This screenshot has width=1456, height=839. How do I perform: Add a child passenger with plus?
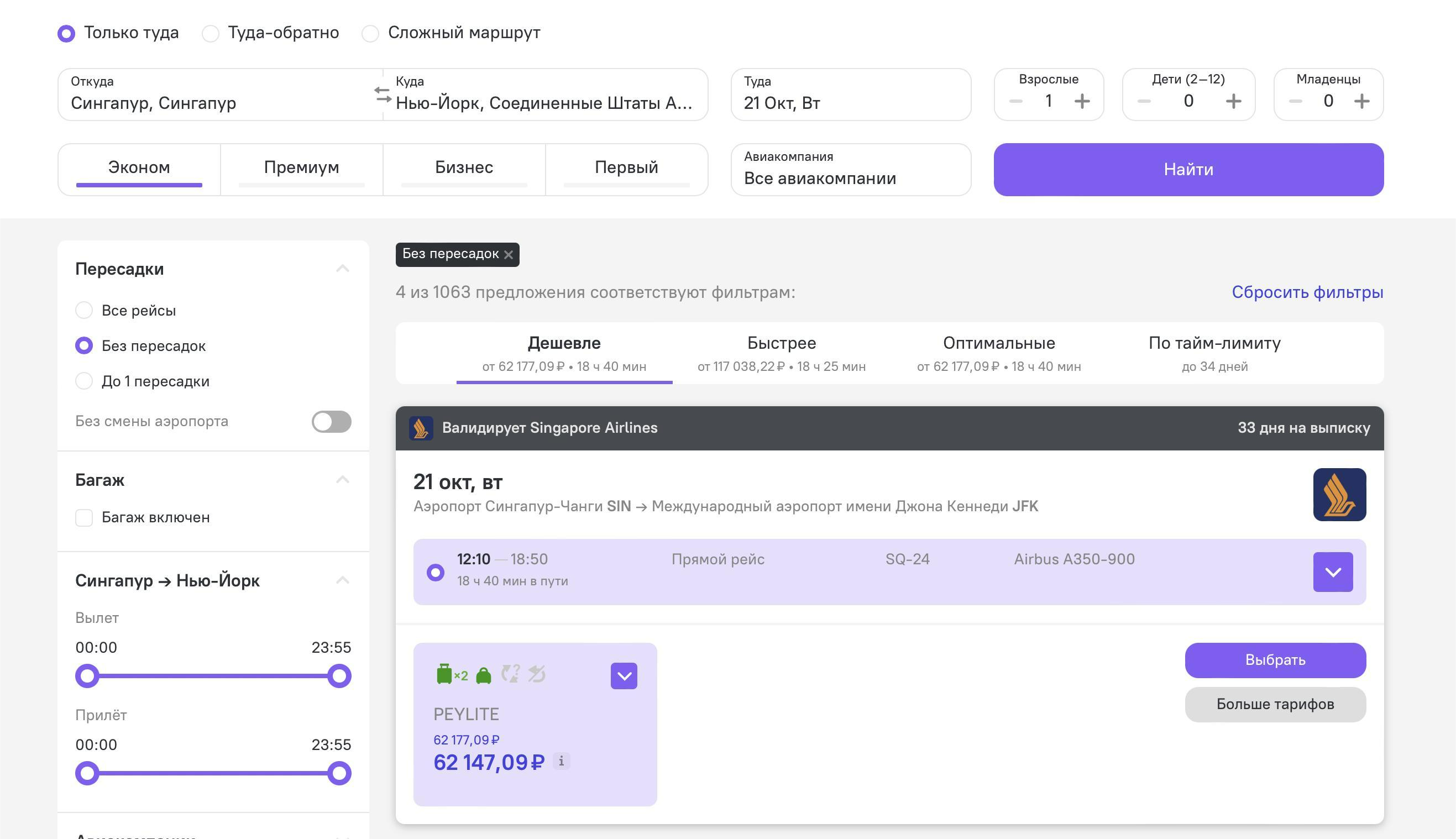point(1233,101)
